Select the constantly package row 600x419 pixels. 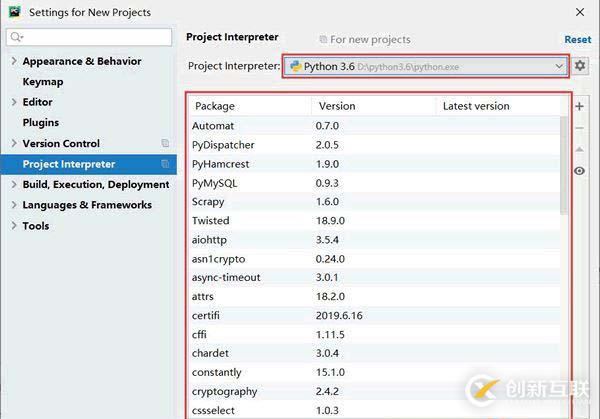375,372
